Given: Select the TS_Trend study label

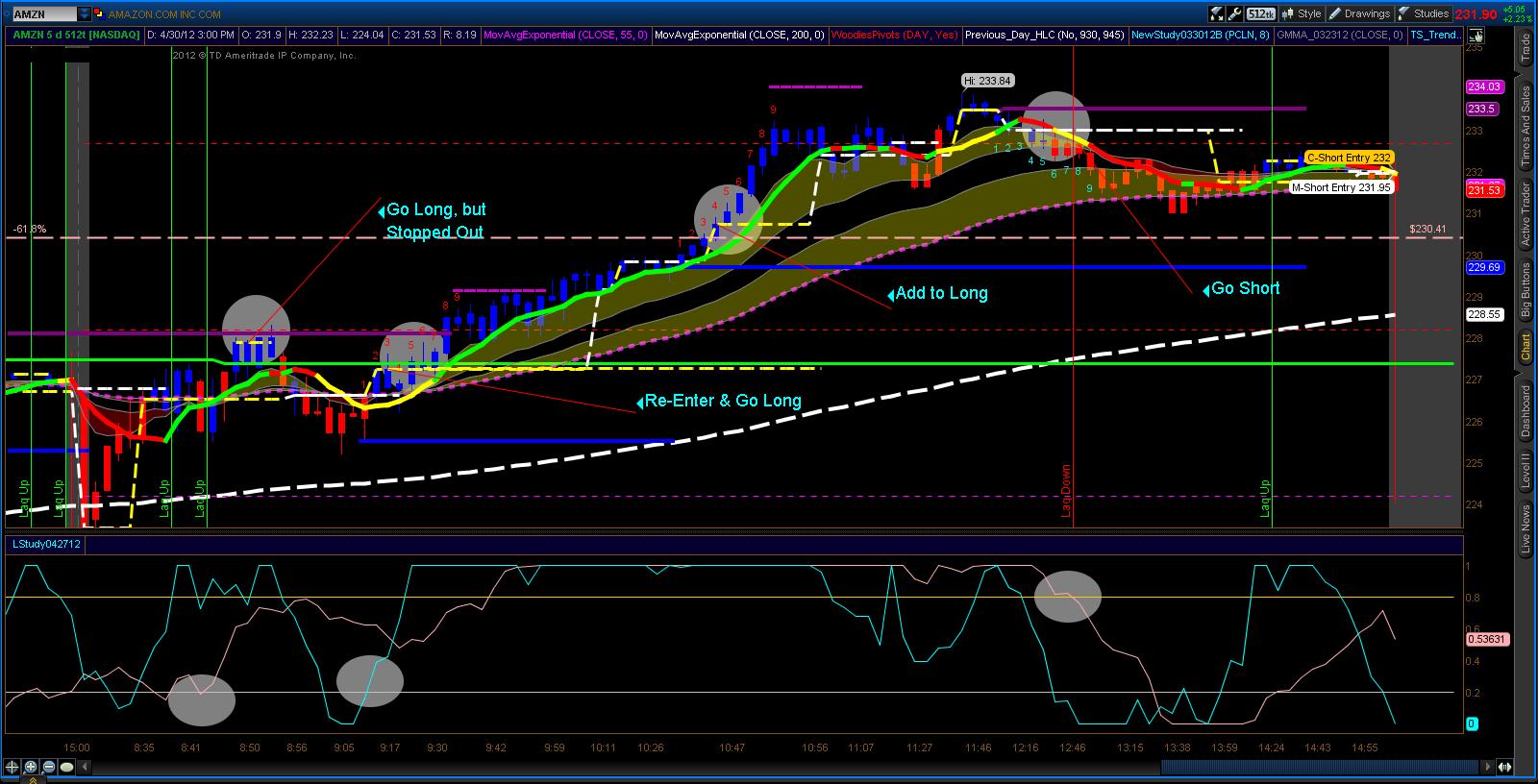Looking at the screenshot, I should click(1434, 35).
